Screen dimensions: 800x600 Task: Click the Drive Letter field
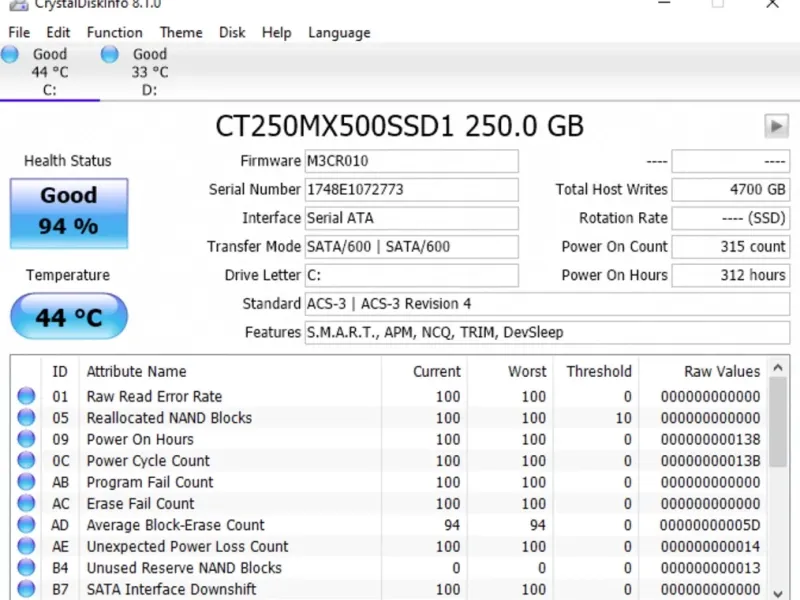pos(412,276)
